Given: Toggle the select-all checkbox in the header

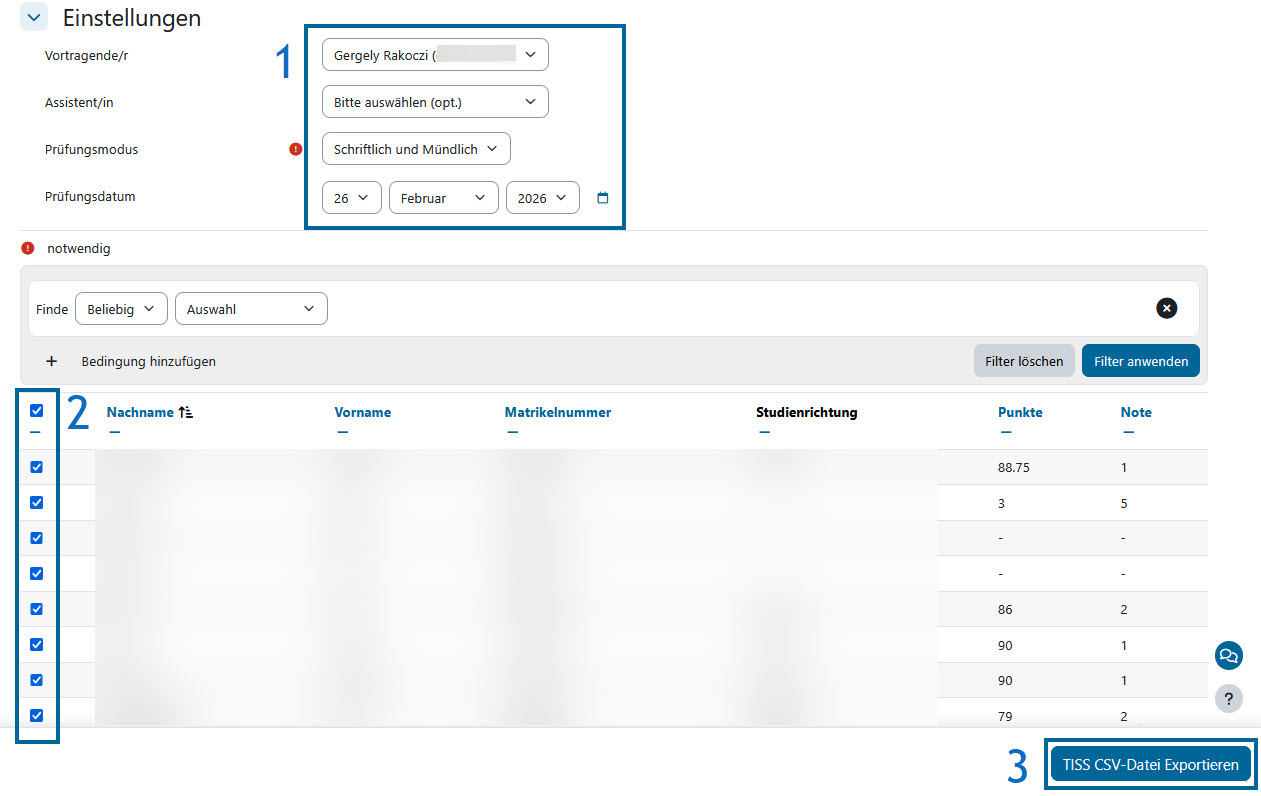Looking at the screenshot, I should click(x=36, y=410).
